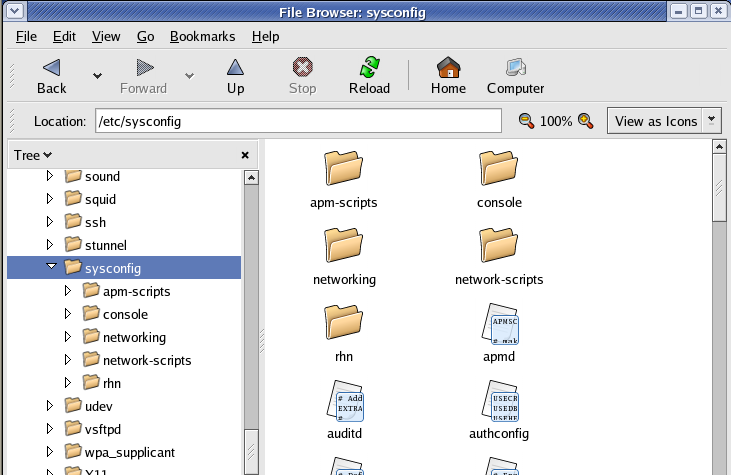Screen dimensions: 731x475
Task: Select vsftpd in the tree
Action: (106, 429)
